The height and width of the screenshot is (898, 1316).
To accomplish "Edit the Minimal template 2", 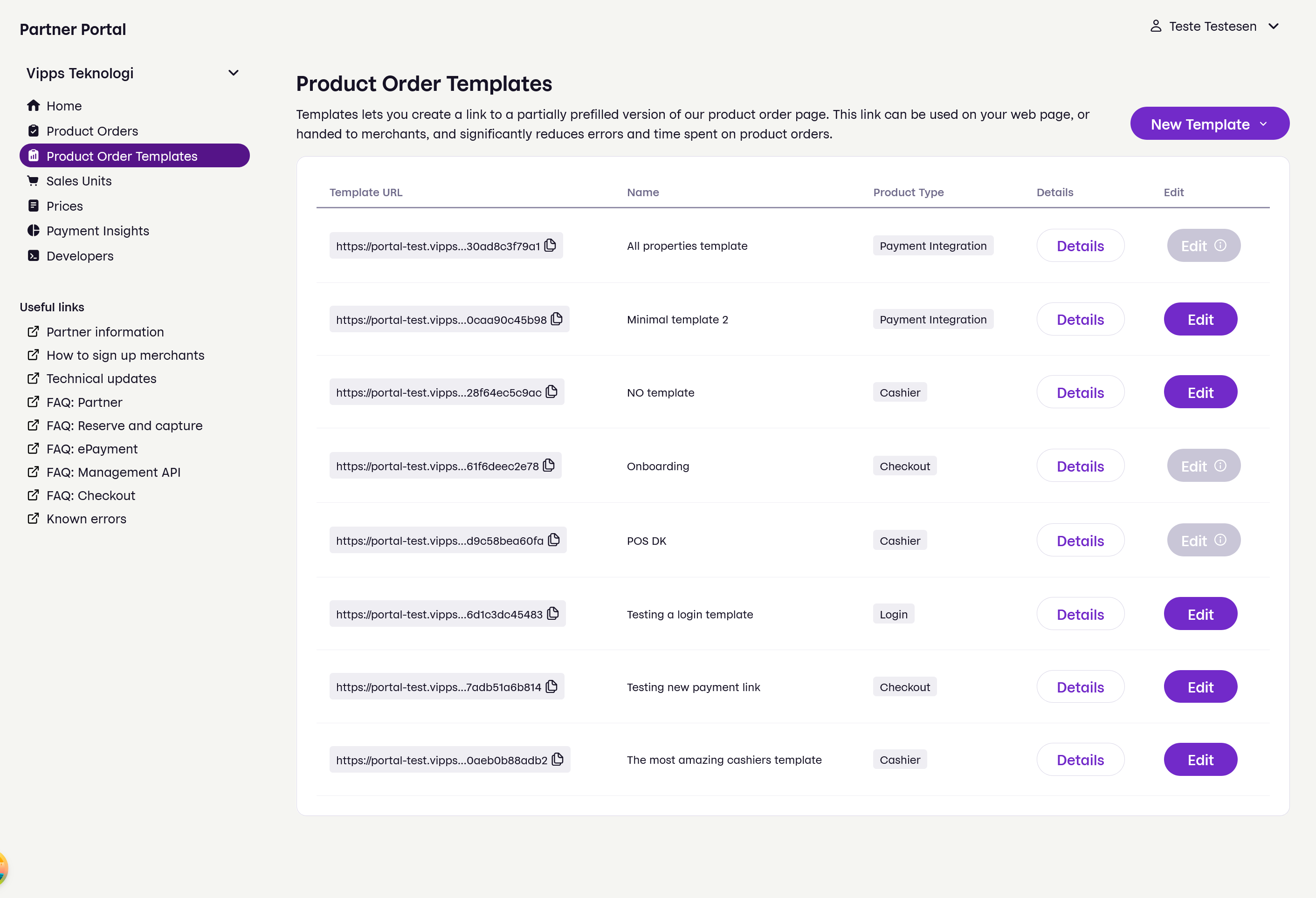I will pos(1200,319).
